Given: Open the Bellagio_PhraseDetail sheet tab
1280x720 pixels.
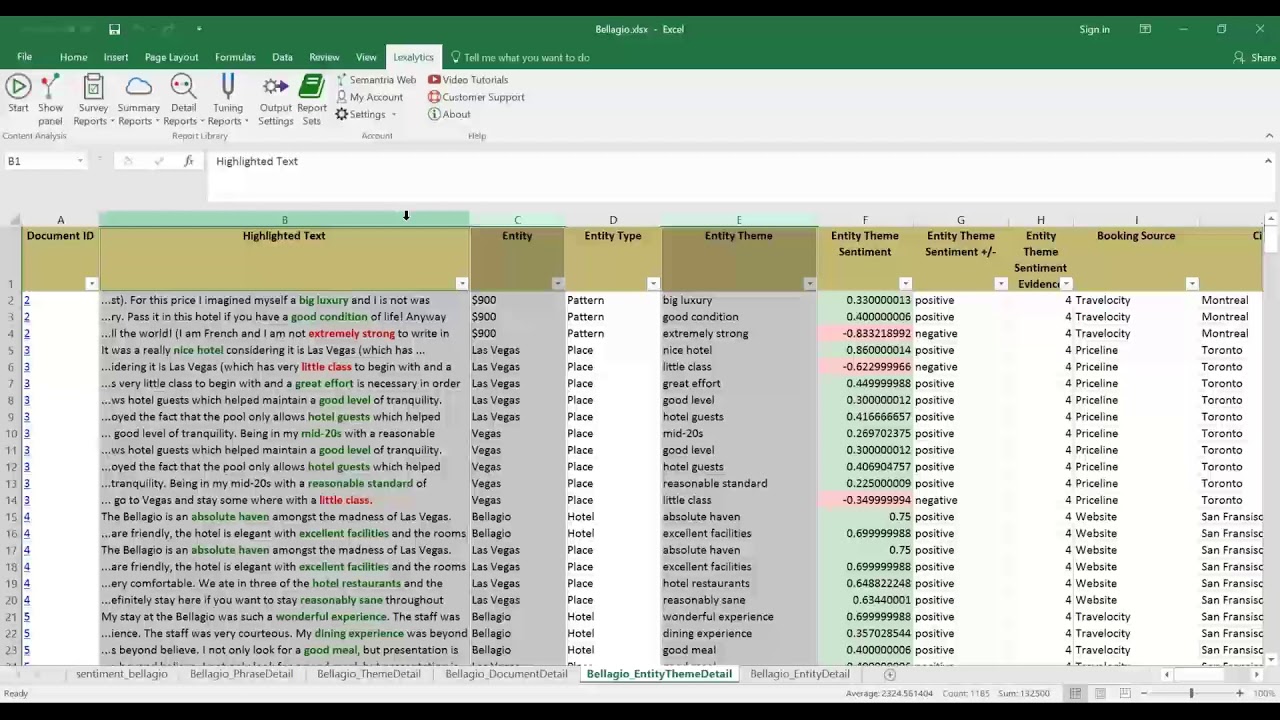Looking at the screenshot, I should [241, 674].
